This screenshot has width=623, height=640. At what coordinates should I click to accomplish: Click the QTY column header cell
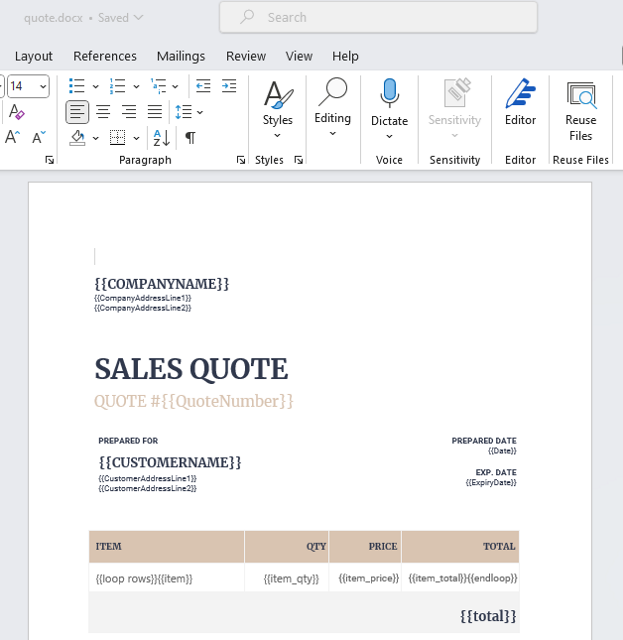(x=287, y=547)
